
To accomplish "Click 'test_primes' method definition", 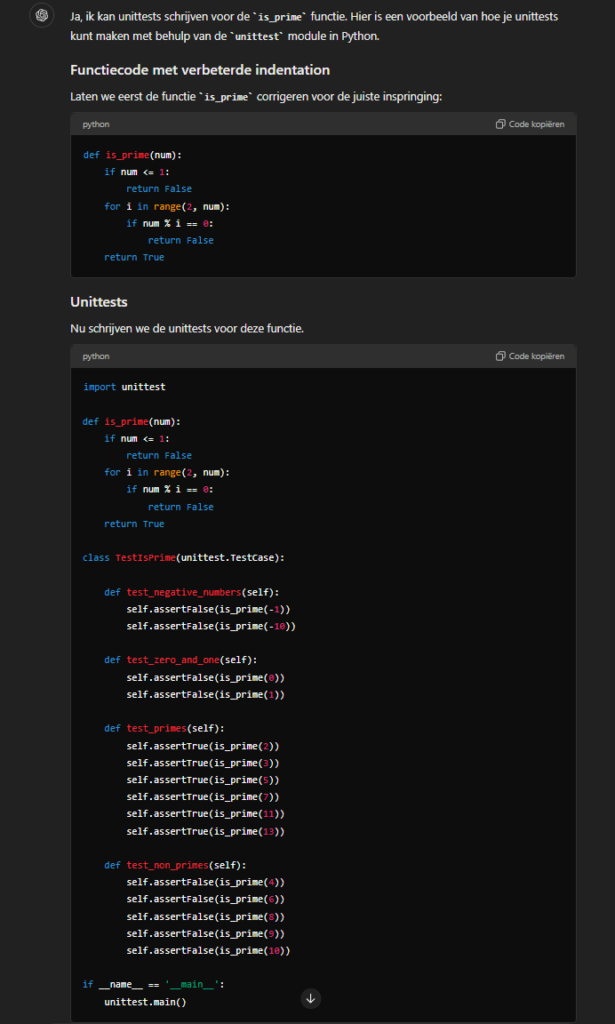I will 164,728.
